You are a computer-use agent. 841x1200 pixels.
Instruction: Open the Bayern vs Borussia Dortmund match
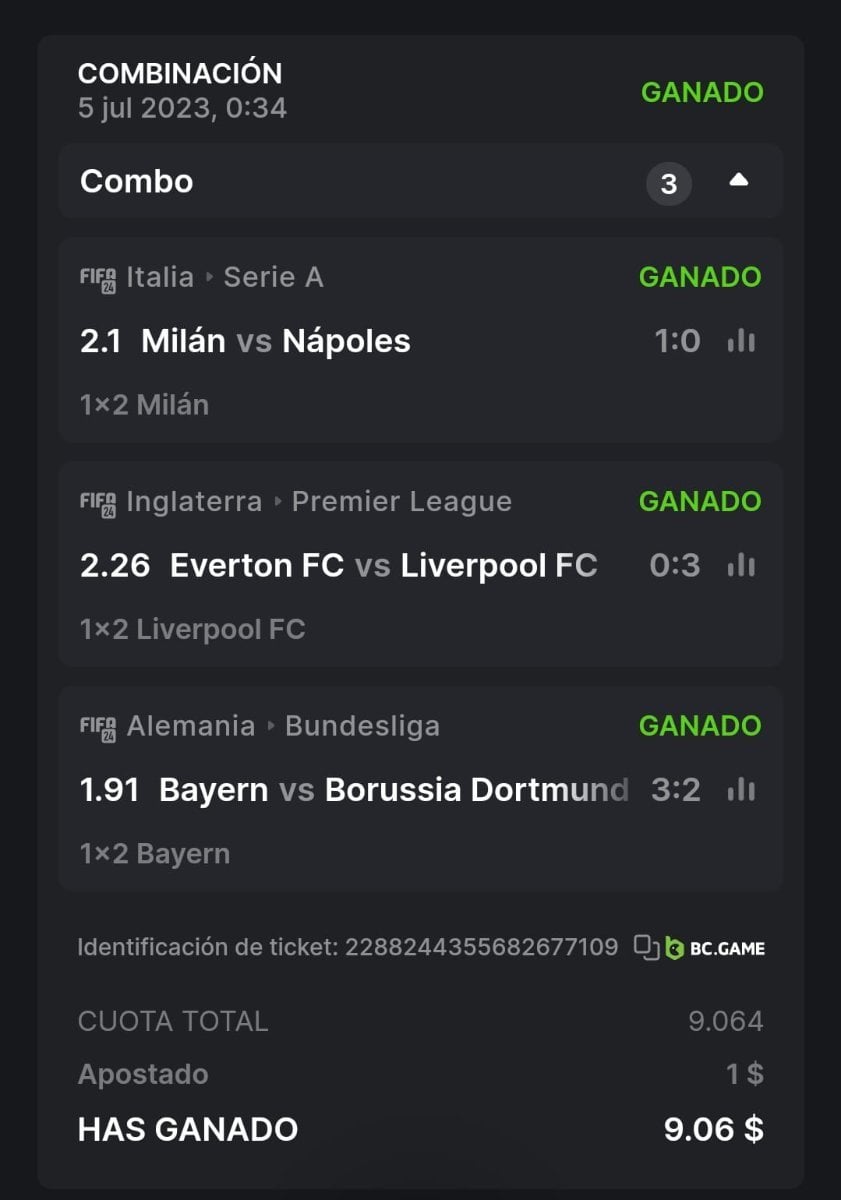(393, 790)
